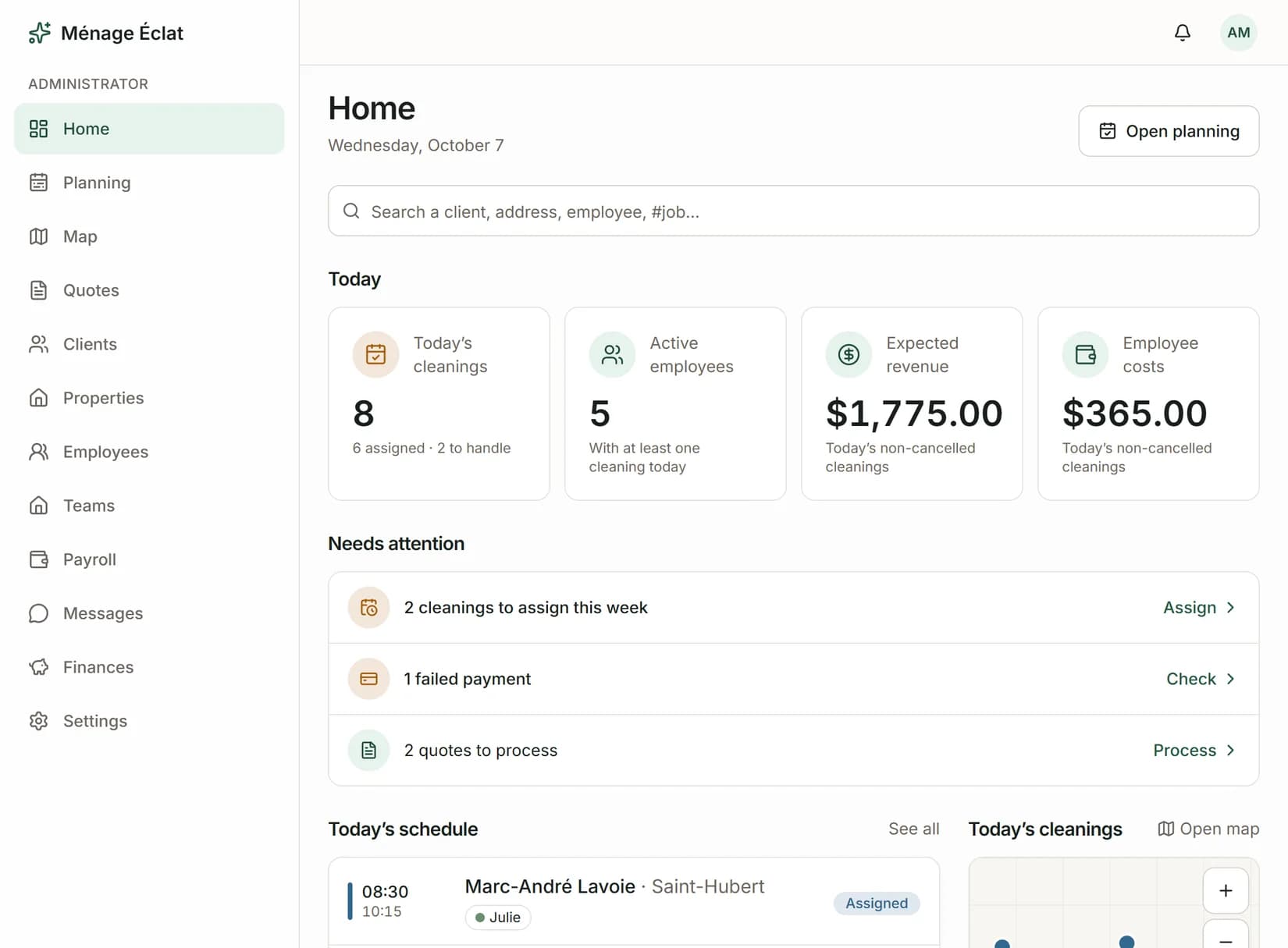Click the $365.00 employee costs value
The image size is (1288, 948).
(x=1134, y=414)
